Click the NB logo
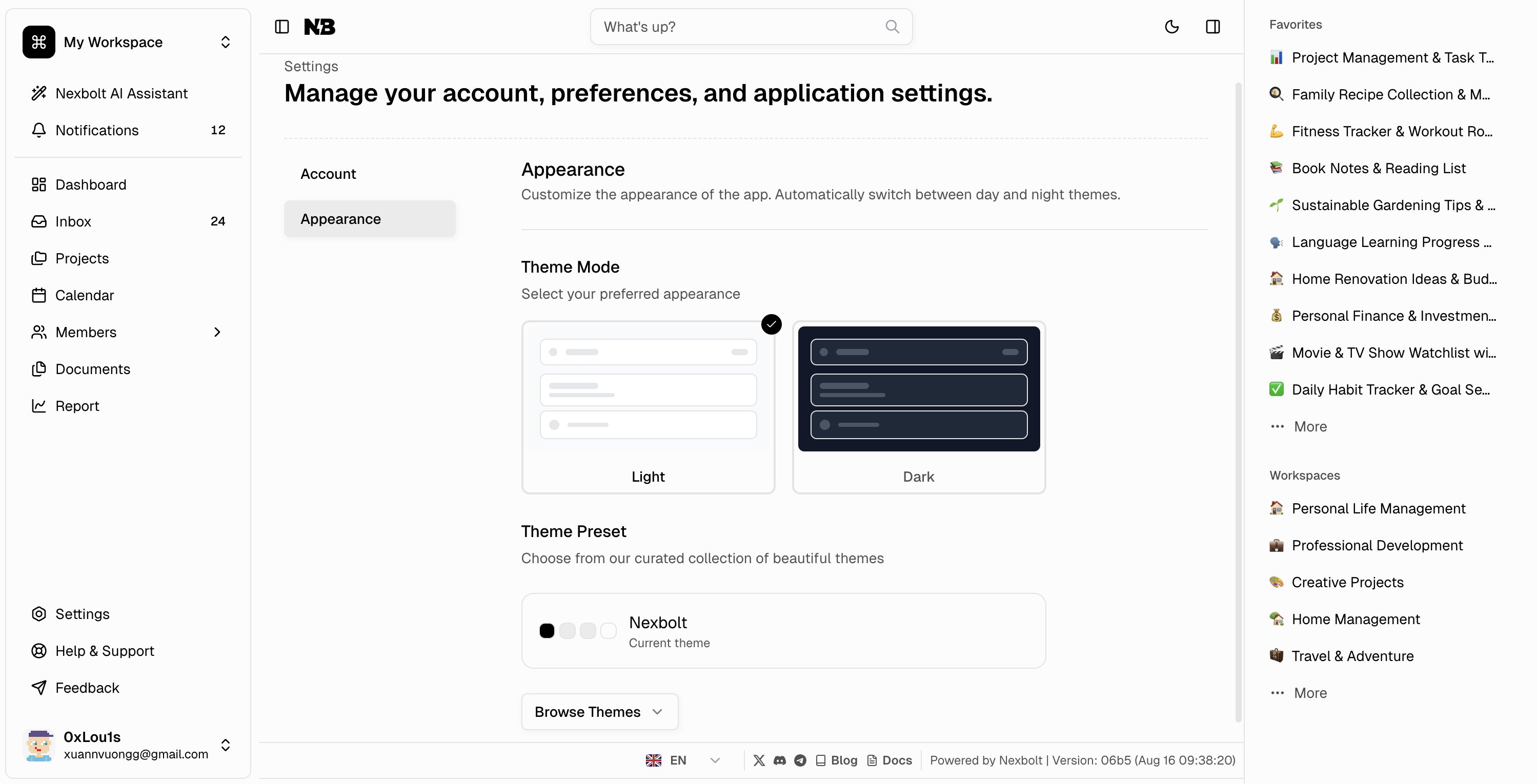1537x784 pixels. (x=320, y=27)
